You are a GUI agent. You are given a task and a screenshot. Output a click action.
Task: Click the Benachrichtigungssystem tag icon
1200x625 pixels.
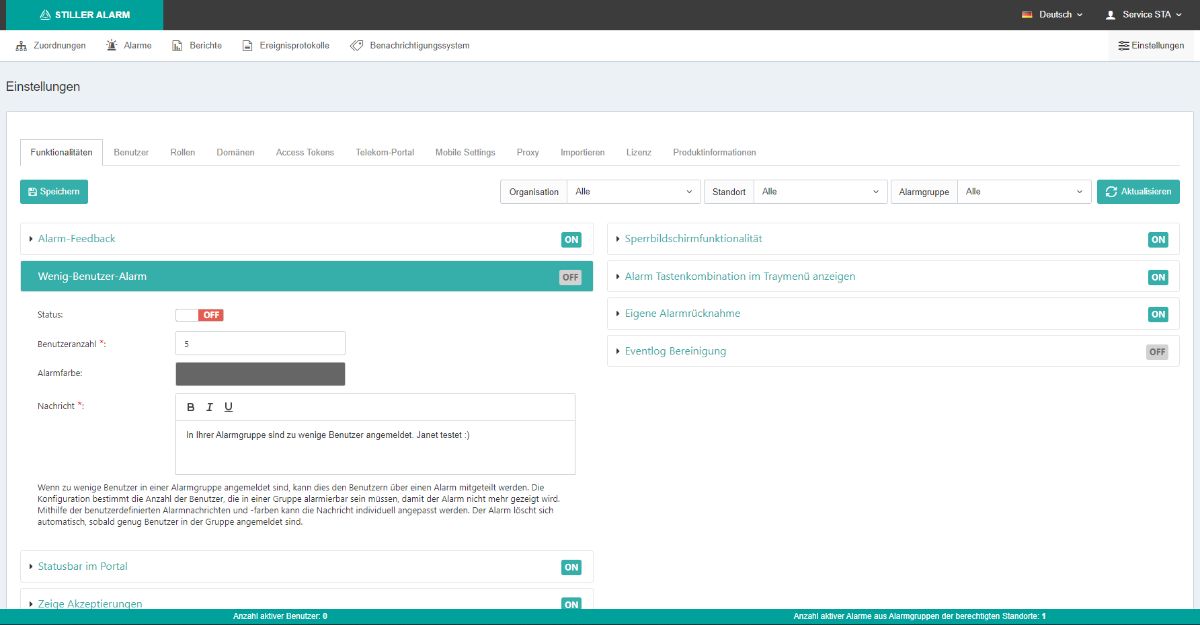click(356, 46)
